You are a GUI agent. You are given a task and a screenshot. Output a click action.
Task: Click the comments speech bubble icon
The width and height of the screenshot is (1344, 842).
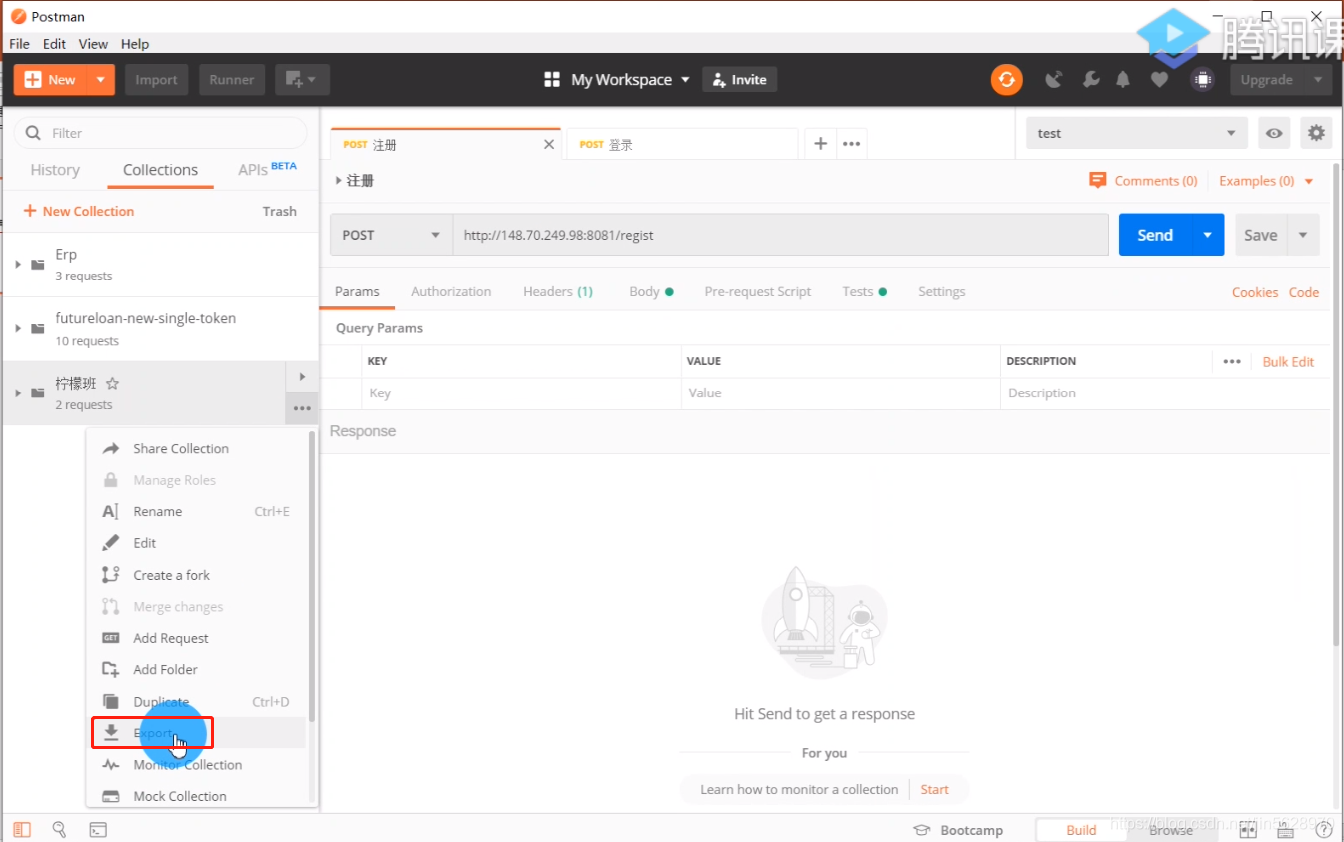(1098, 180)
